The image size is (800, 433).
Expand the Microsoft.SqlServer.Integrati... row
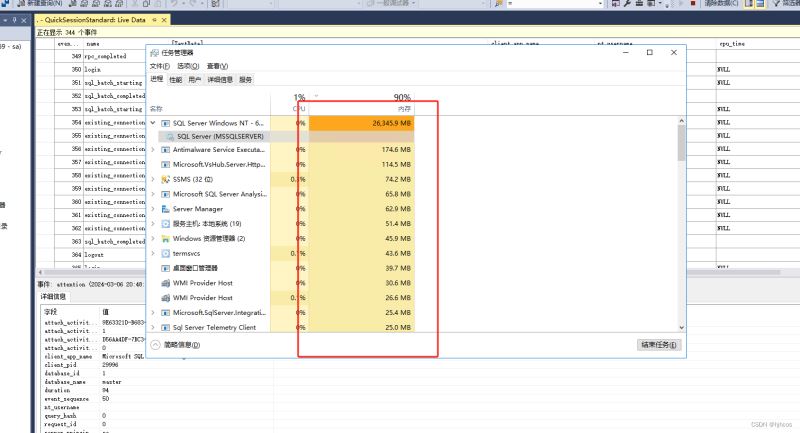click(153, 312)
